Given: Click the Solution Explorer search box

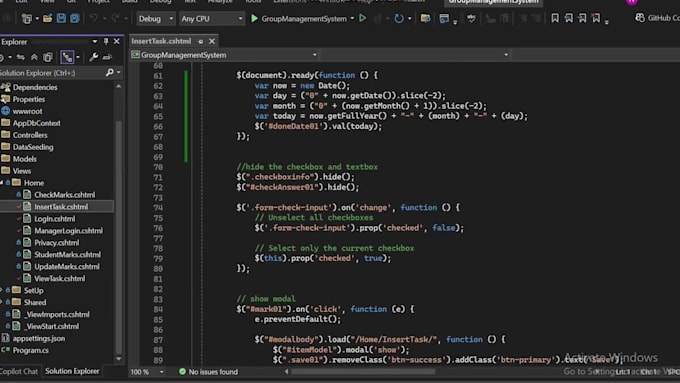Looking at the screenshot, I should (x=51, y=73).
